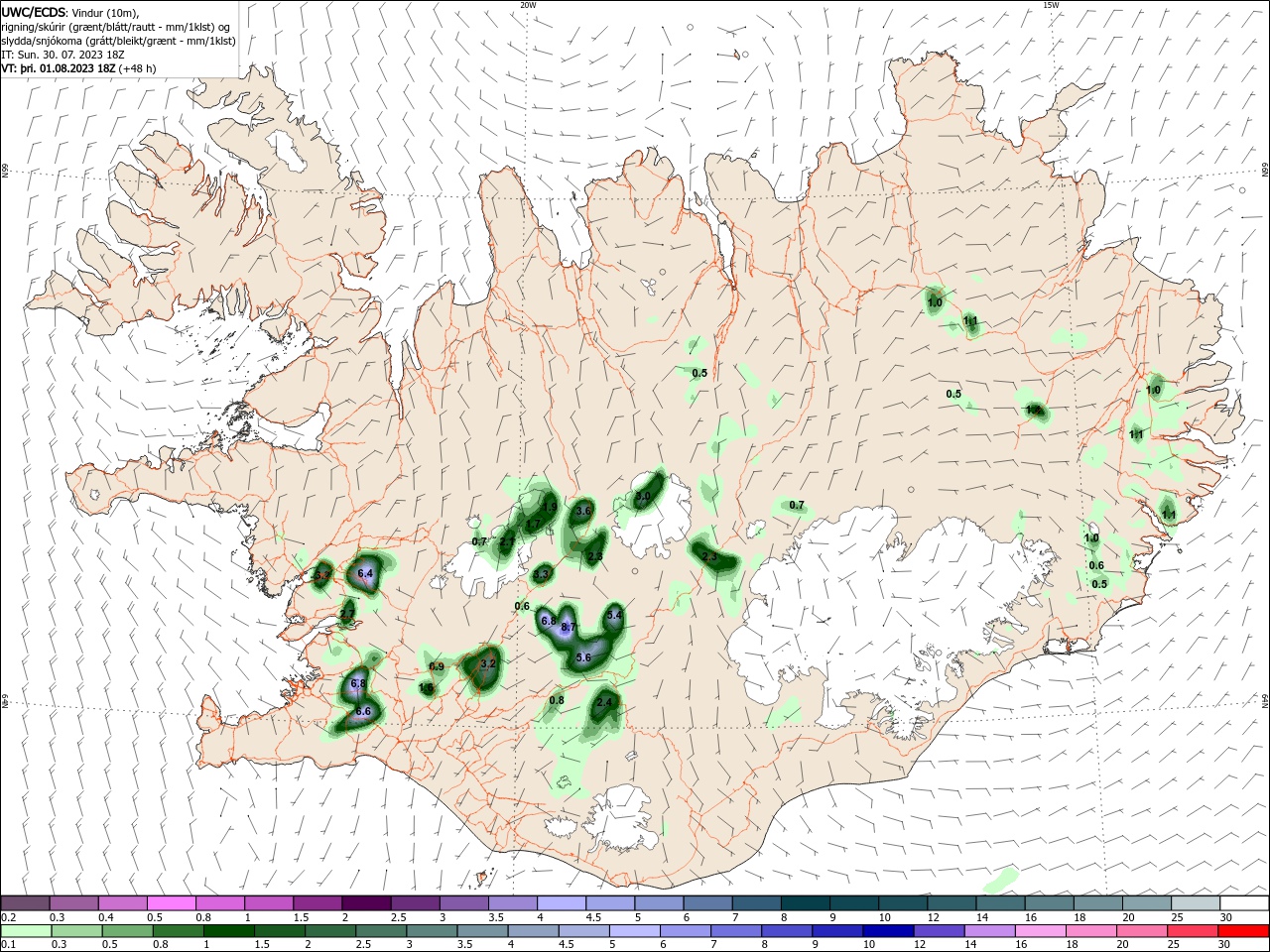This screenshot has width=1270, height=952.
Task: Click the 6.4 precipitation label
Action: (365, 573)
